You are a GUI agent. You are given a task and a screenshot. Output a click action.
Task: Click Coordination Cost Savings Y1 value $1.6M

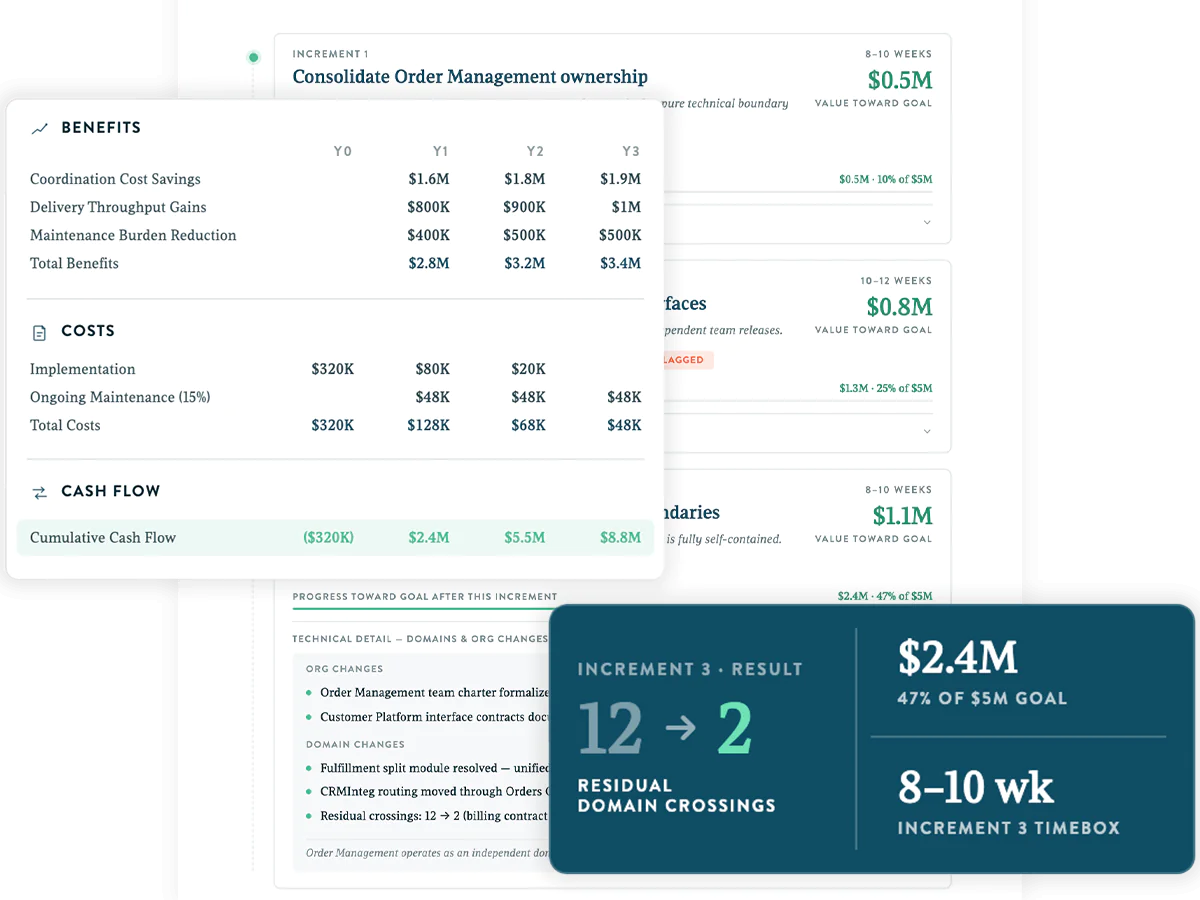coord(429,179)
